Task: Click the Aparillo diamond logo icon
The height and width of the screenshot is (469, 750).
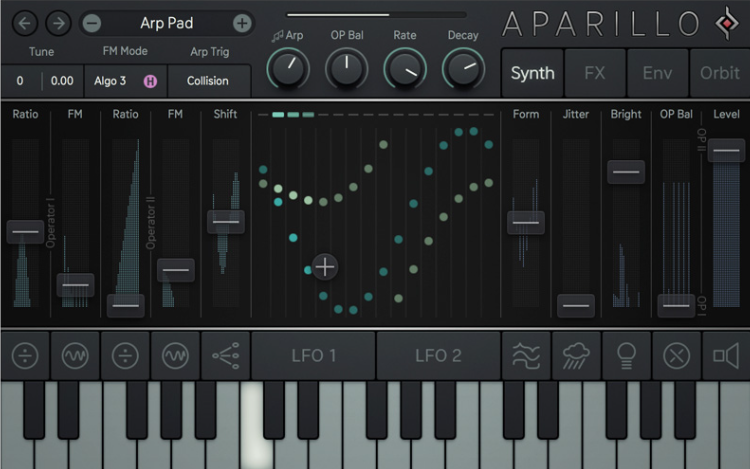Action: (727, 22)
